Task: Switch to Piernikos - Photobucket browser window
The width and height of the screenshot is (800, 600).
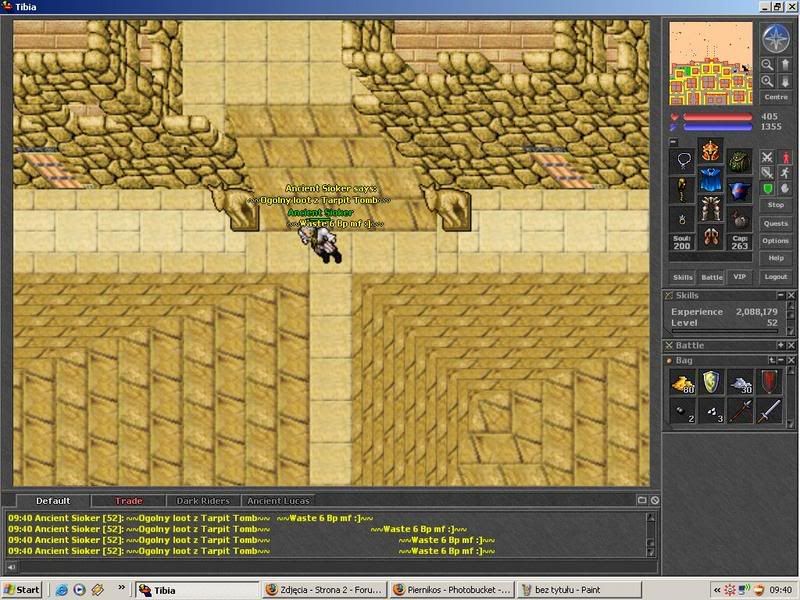Action: tap(452, 590)
